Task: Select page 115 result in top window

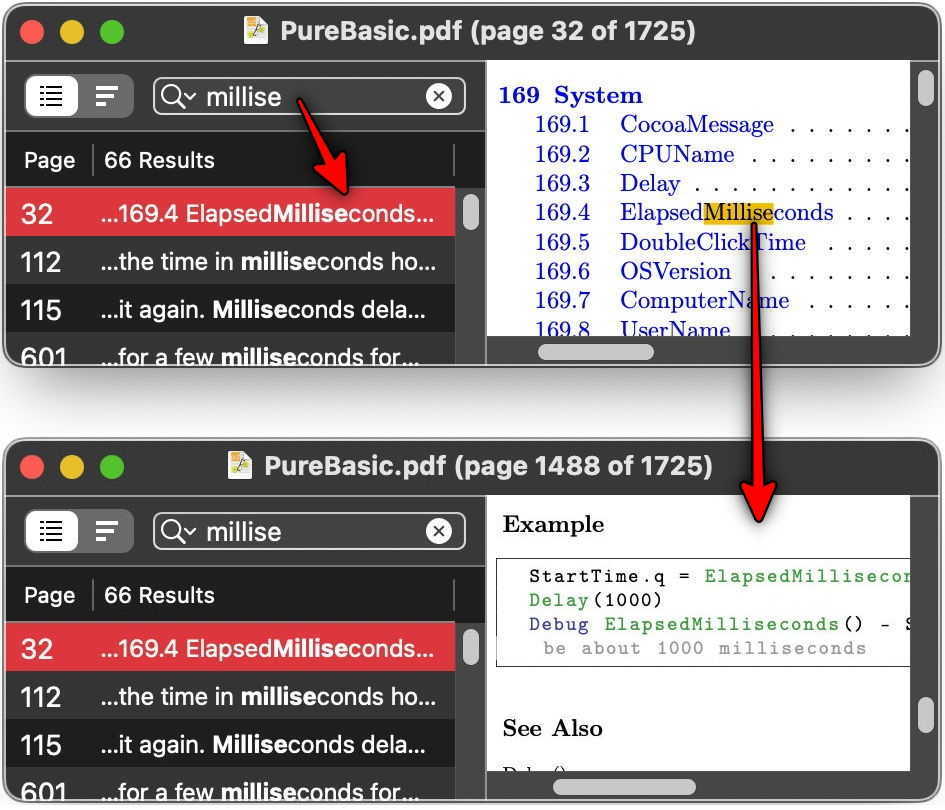Action: pos(230,309)
